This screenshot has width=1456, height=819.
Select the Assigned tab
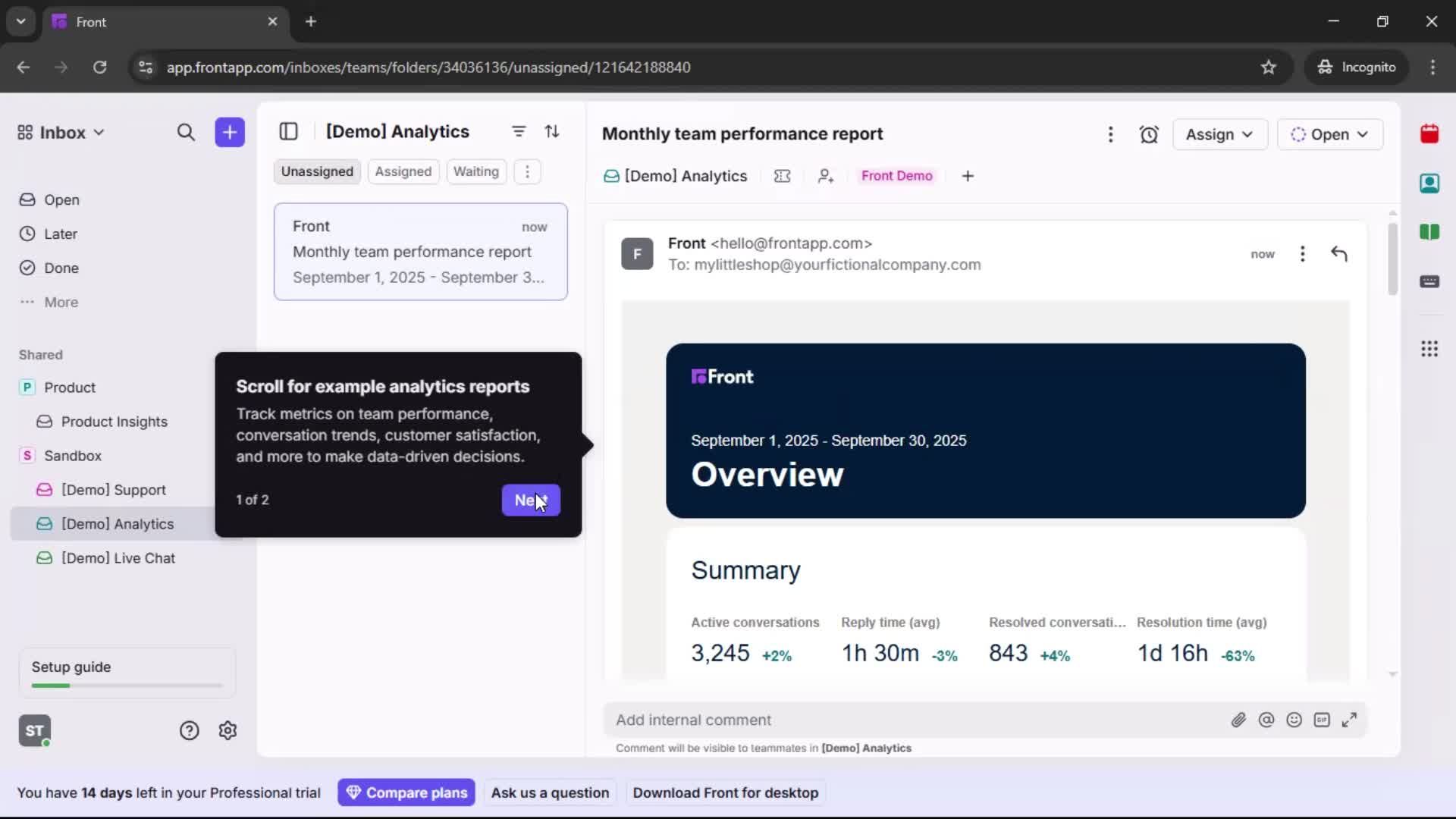403,171
